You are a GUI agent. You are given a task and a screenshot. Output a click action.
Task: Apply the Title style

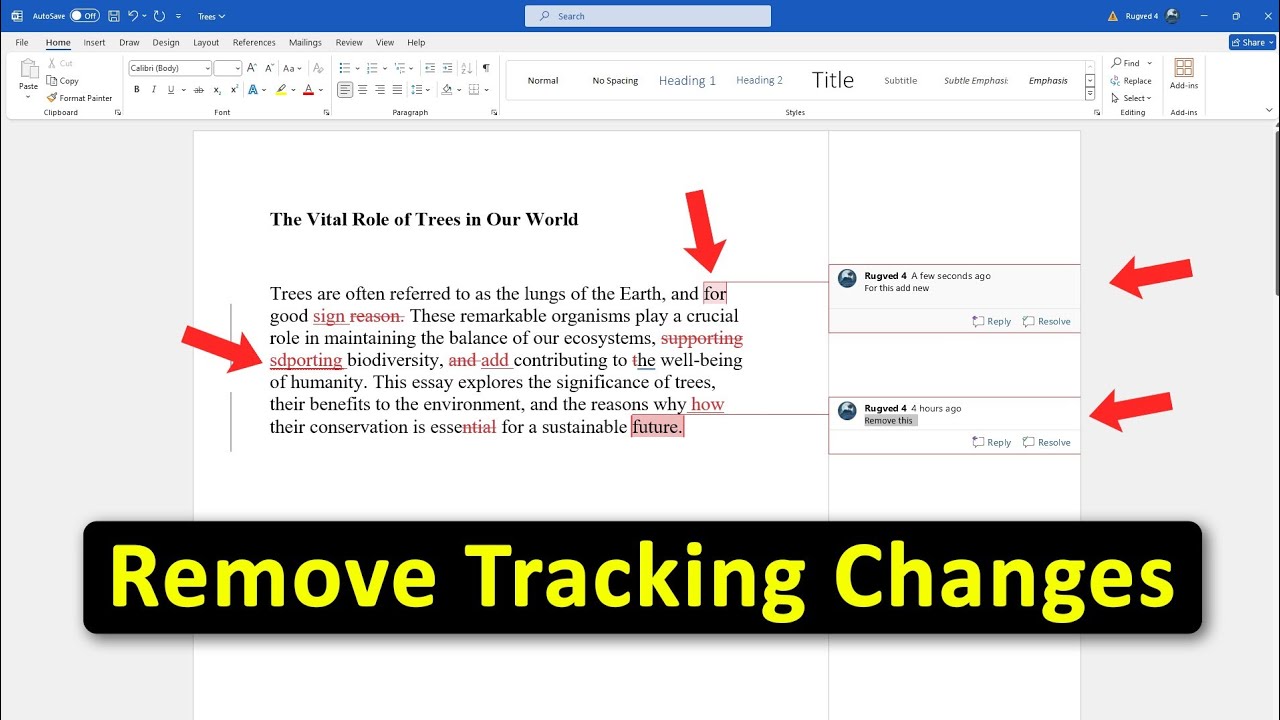833,80
